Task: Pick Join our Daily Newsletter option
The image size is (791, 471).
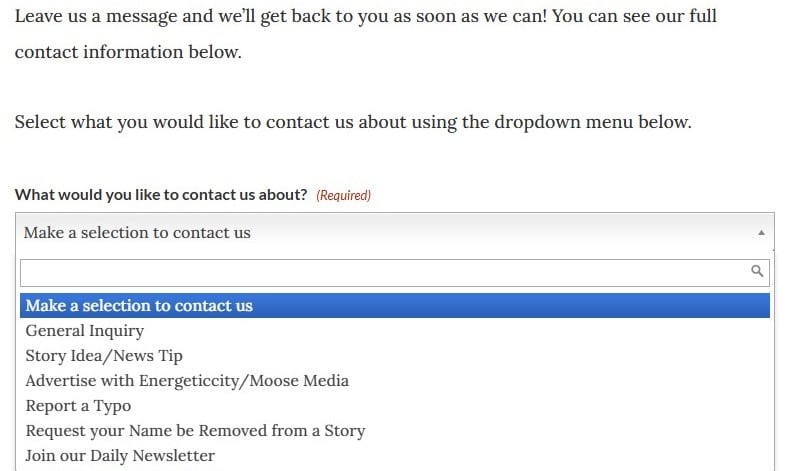Action: tap(120, 456)
